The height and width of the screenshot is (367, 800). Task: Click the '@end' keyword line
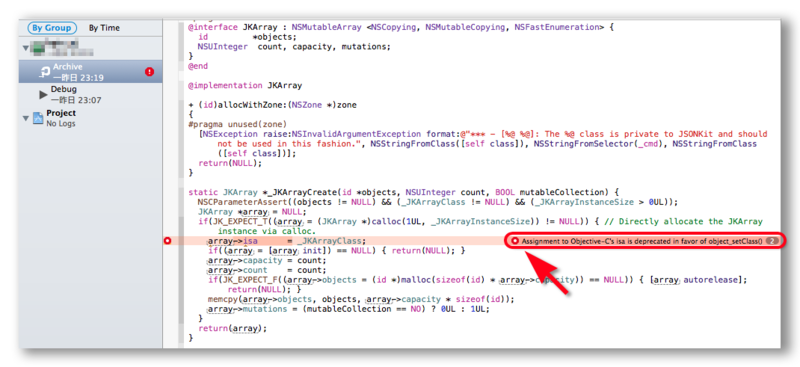198,66
